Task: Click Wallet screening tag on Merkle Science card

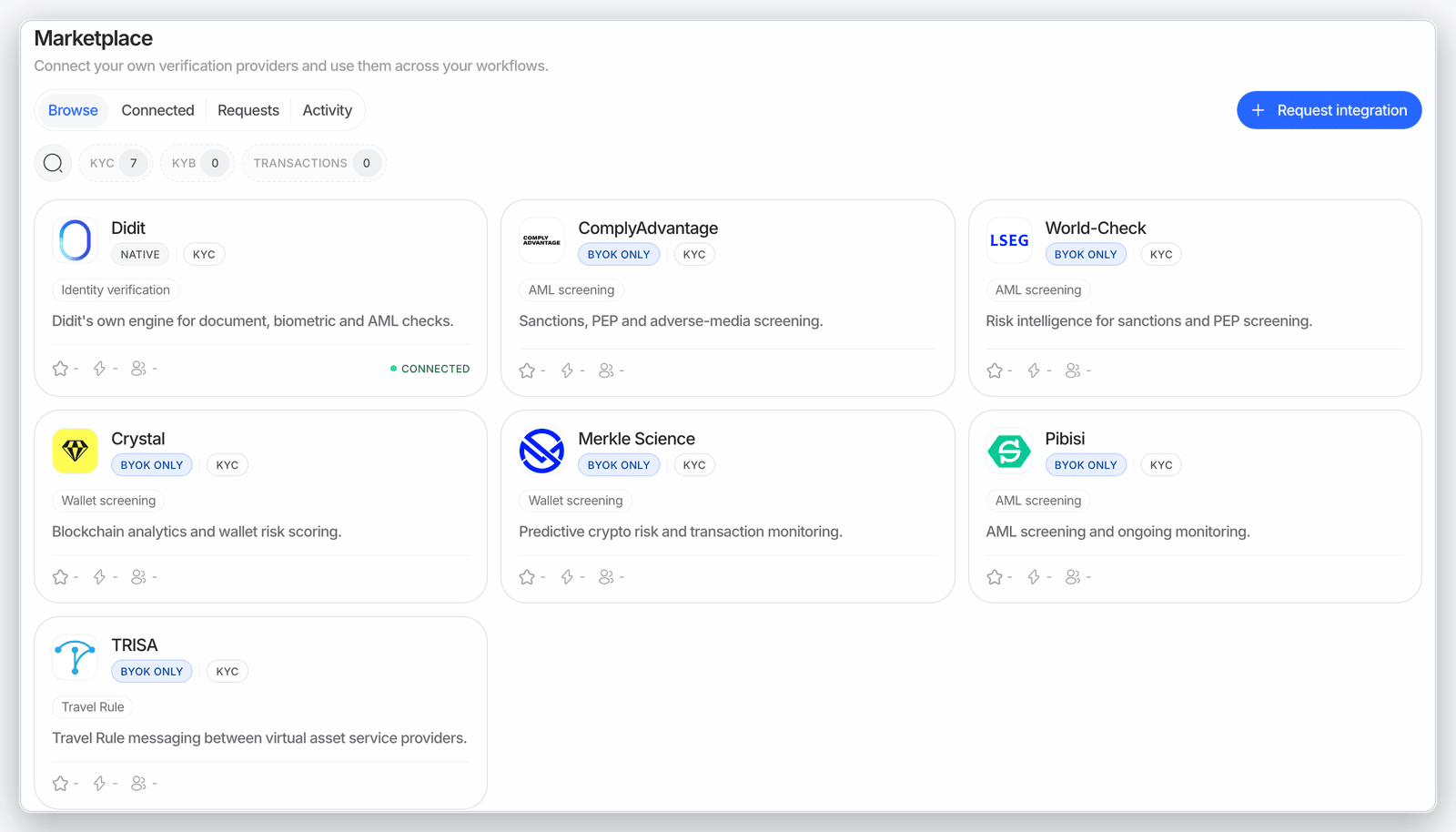Action: tap(576, 501)
